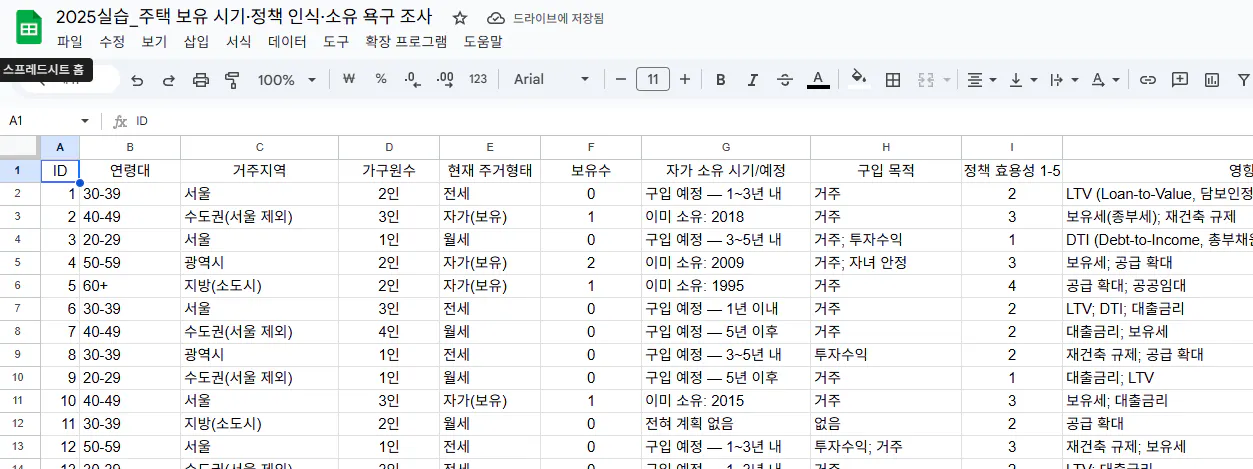Open the 도구 menu

click(x=336, y=42)
